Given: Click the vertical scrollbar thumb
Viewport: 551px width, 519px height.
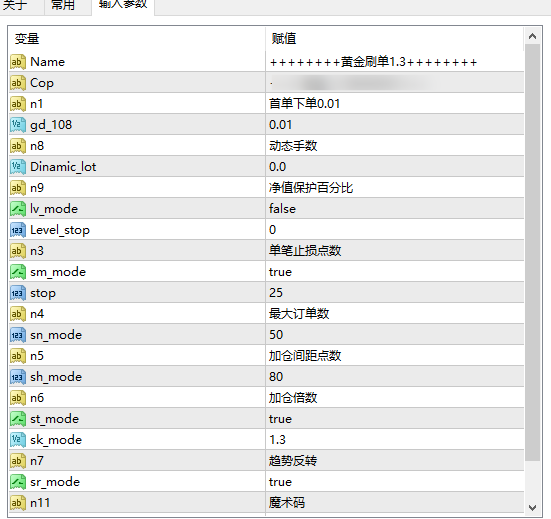Looking at the screenshot, I should click(532, 252).
